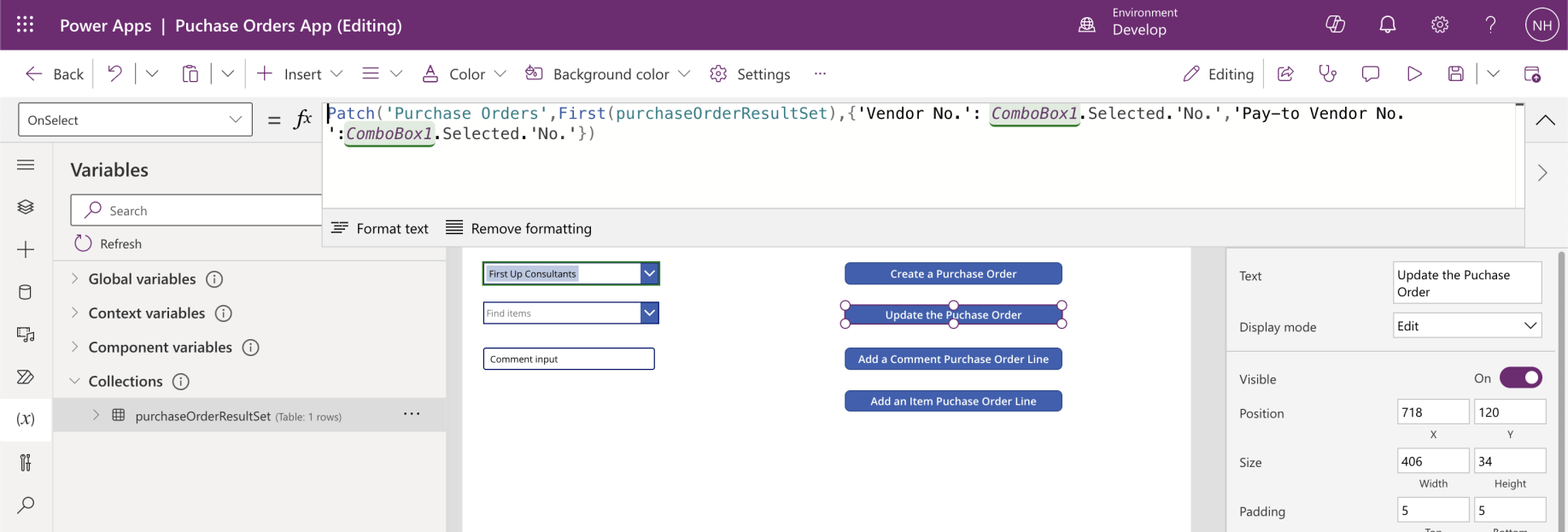Open the Comments icon in the toolbar
Viewport: 1568px width, 532px height.
[1371, 74]
